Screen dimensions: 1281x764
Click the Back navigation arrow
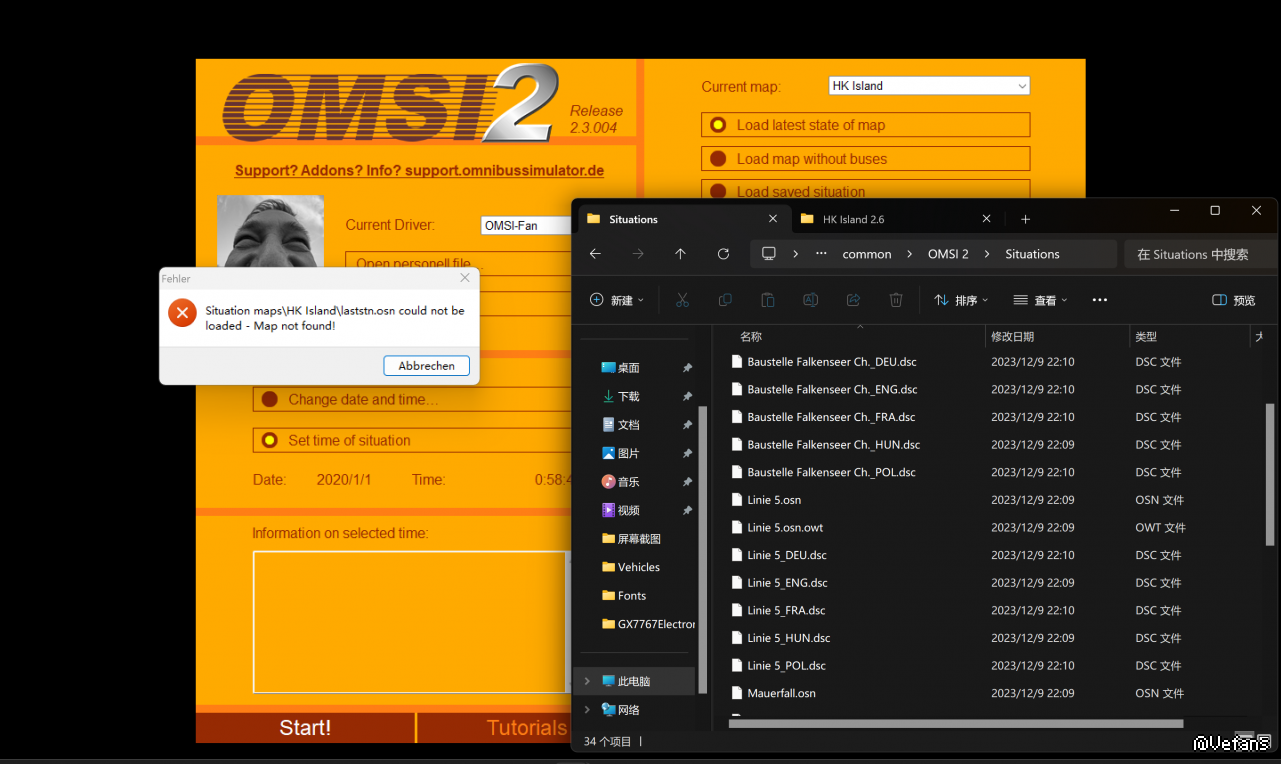pyautogui.click(x=595, y=254)
